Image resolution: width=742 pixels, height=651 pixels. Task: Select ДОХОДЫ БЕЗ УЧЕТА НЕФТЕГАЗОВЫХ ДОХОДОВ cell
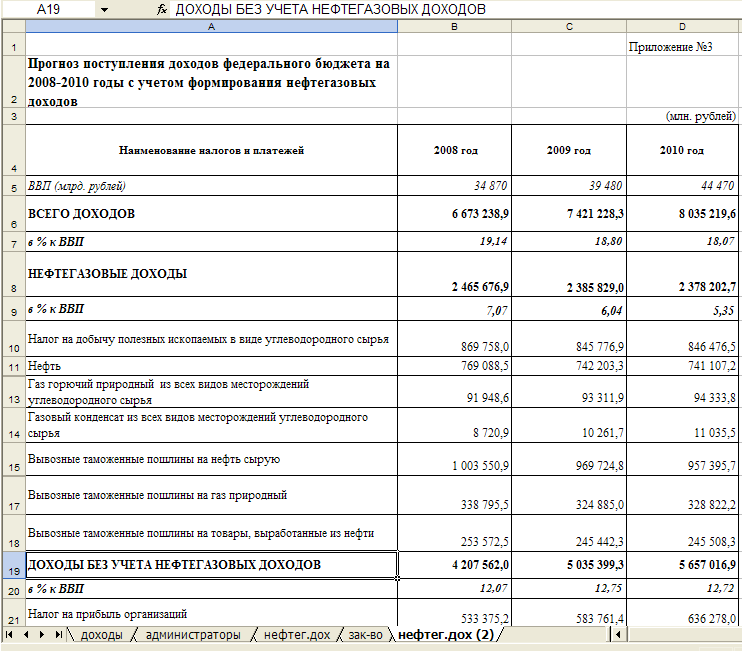tap(212, 565)
